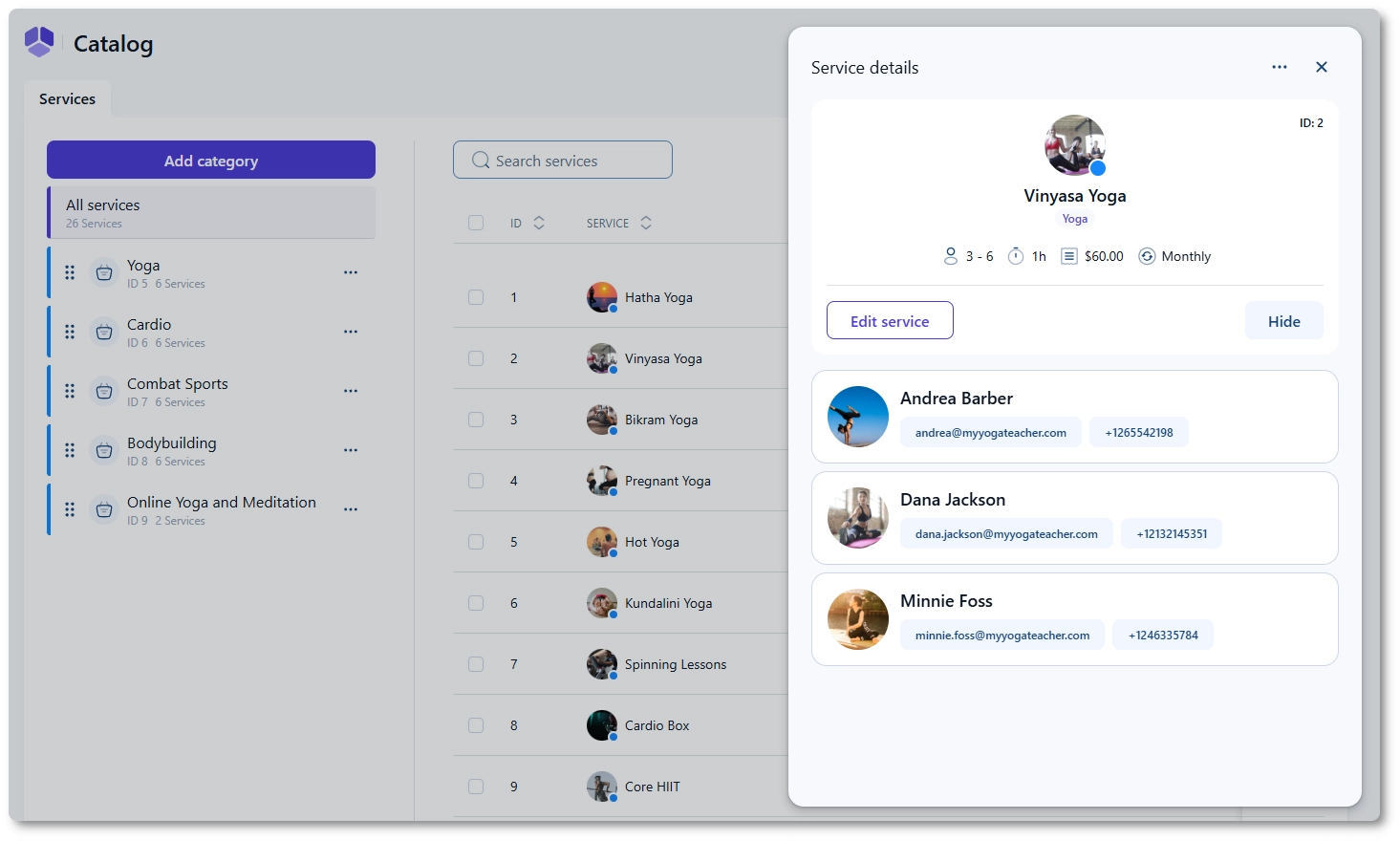Image resolution: width=1400 pixels, height=841 pixels.
Task: Tick the checkbox for Cardio Box
Action: coord(476,725)
